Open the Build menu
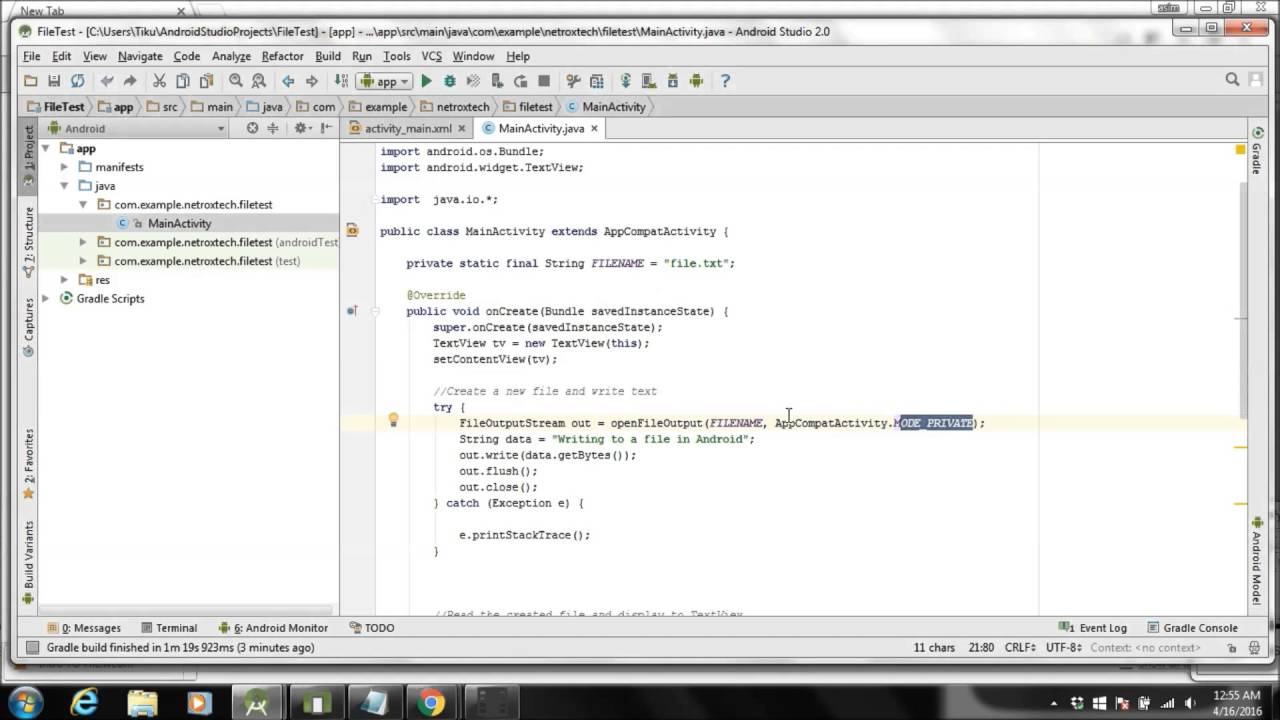 coord(328,56)
